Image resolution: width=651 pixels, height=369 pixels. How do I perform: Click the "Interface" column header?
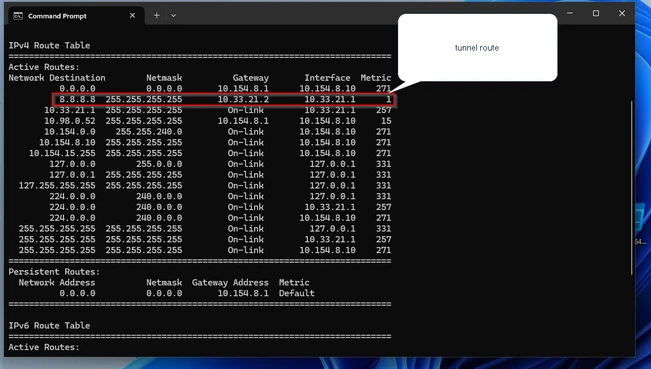327,78
